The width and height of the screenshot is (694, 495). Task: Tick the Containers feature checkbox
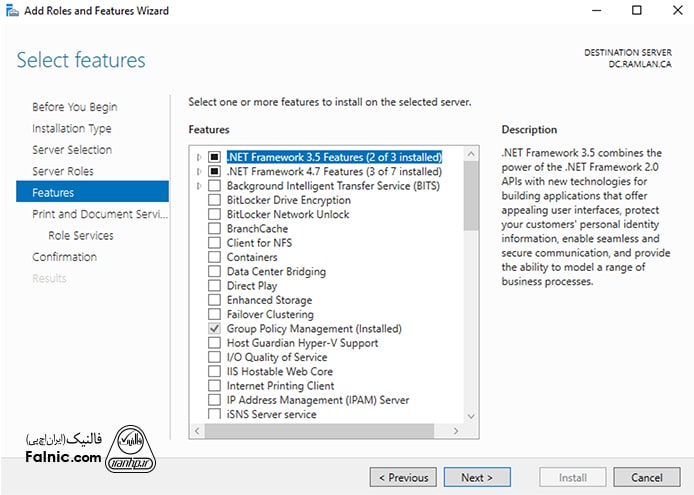pos(214,257)
